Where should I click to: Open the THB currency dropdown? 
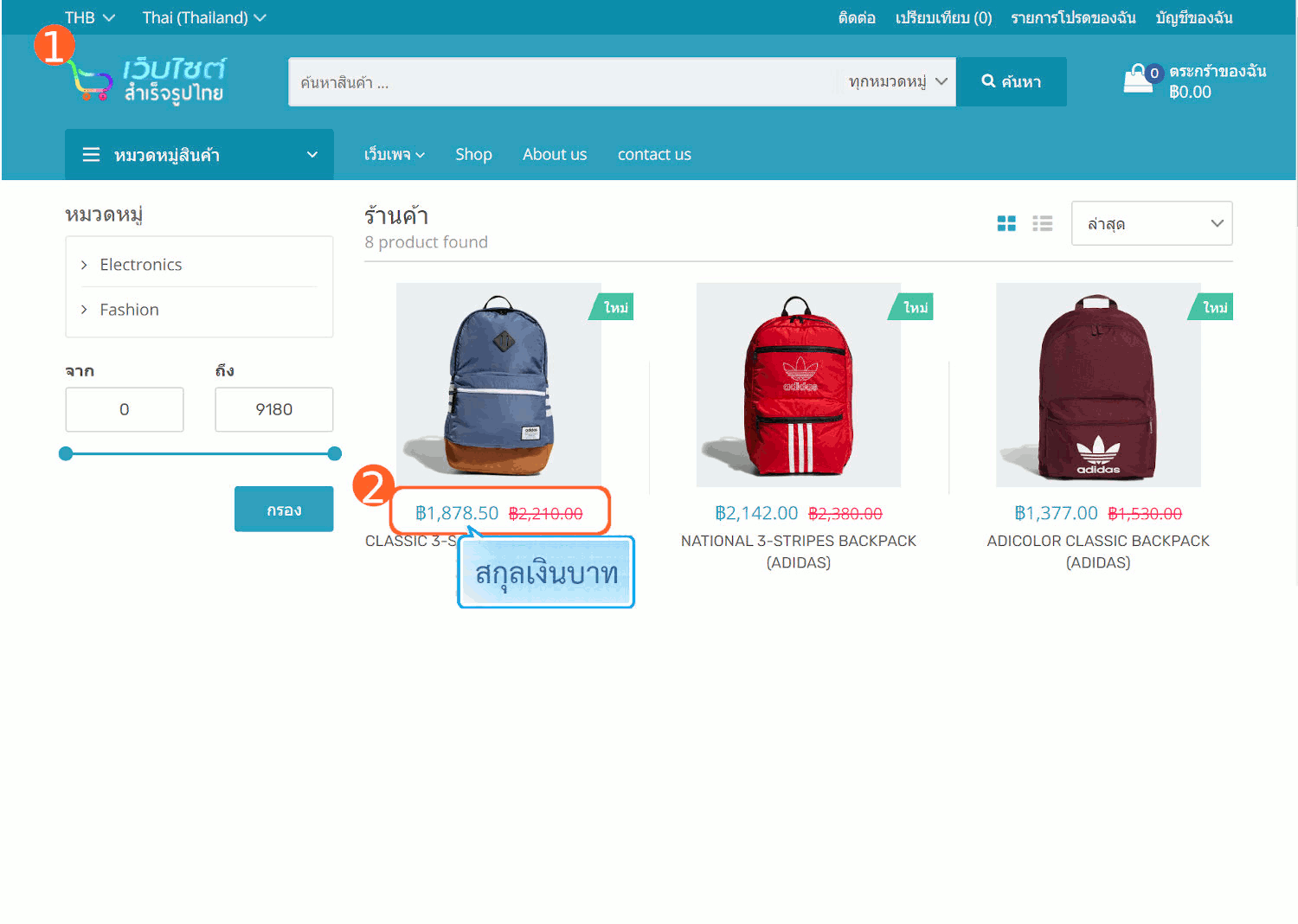click(x=89, y=17)
